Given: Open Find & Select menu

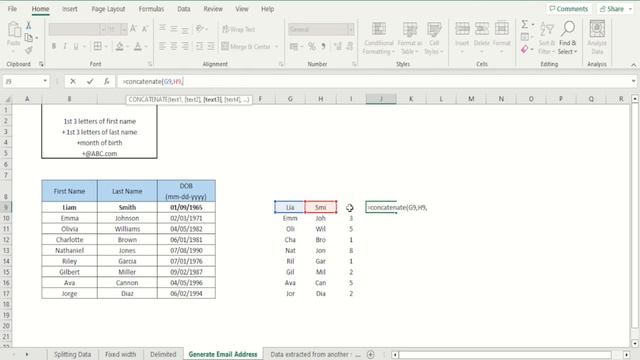Looking at the screenshot, I should pos(568,38).
